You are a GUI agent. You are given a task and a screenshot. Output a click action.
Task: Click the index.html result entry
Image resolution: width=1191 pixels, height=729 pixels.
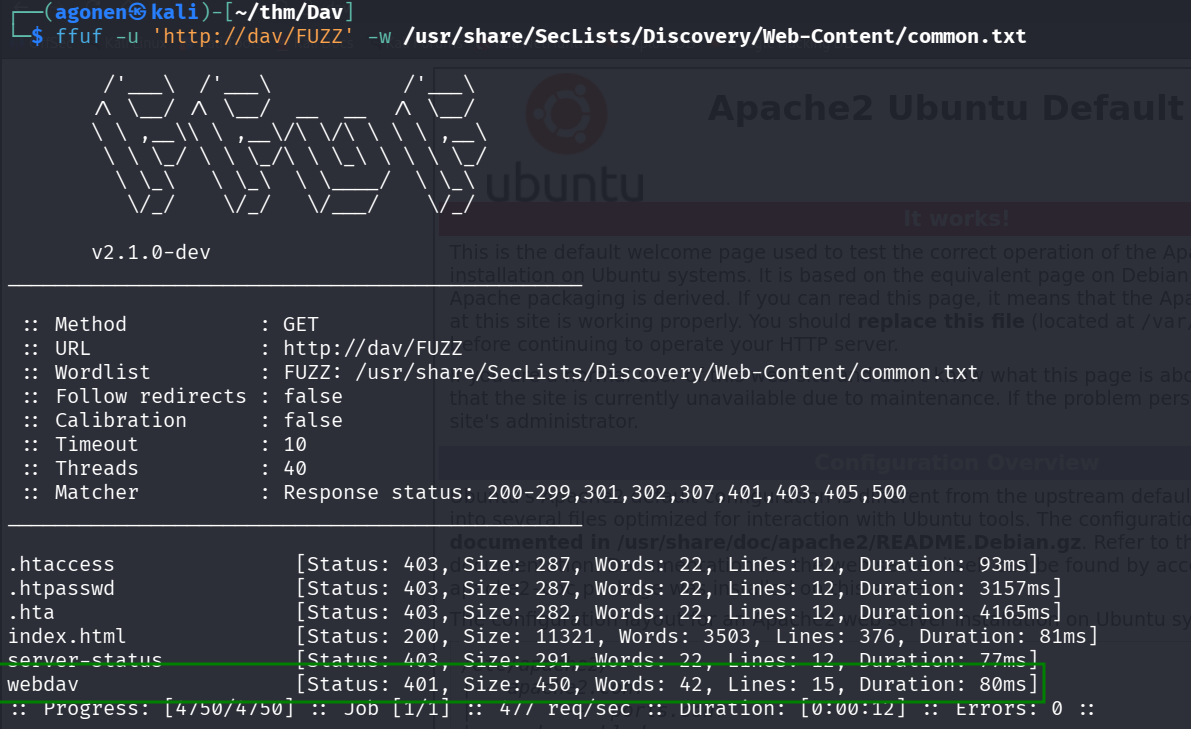[67, 636]
